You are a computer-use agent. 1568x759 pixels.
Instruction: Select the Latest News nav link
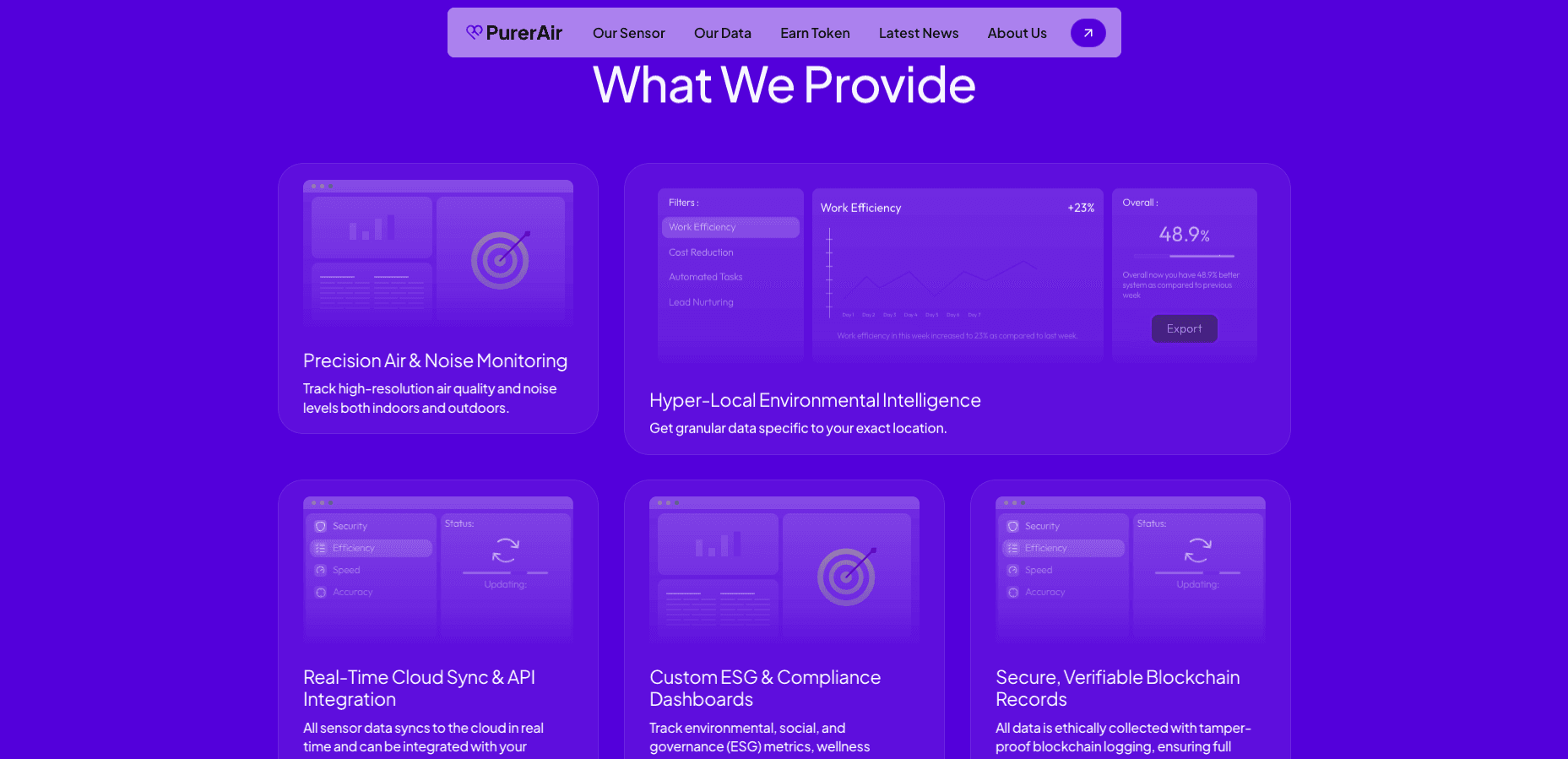[x=919, y=33]
